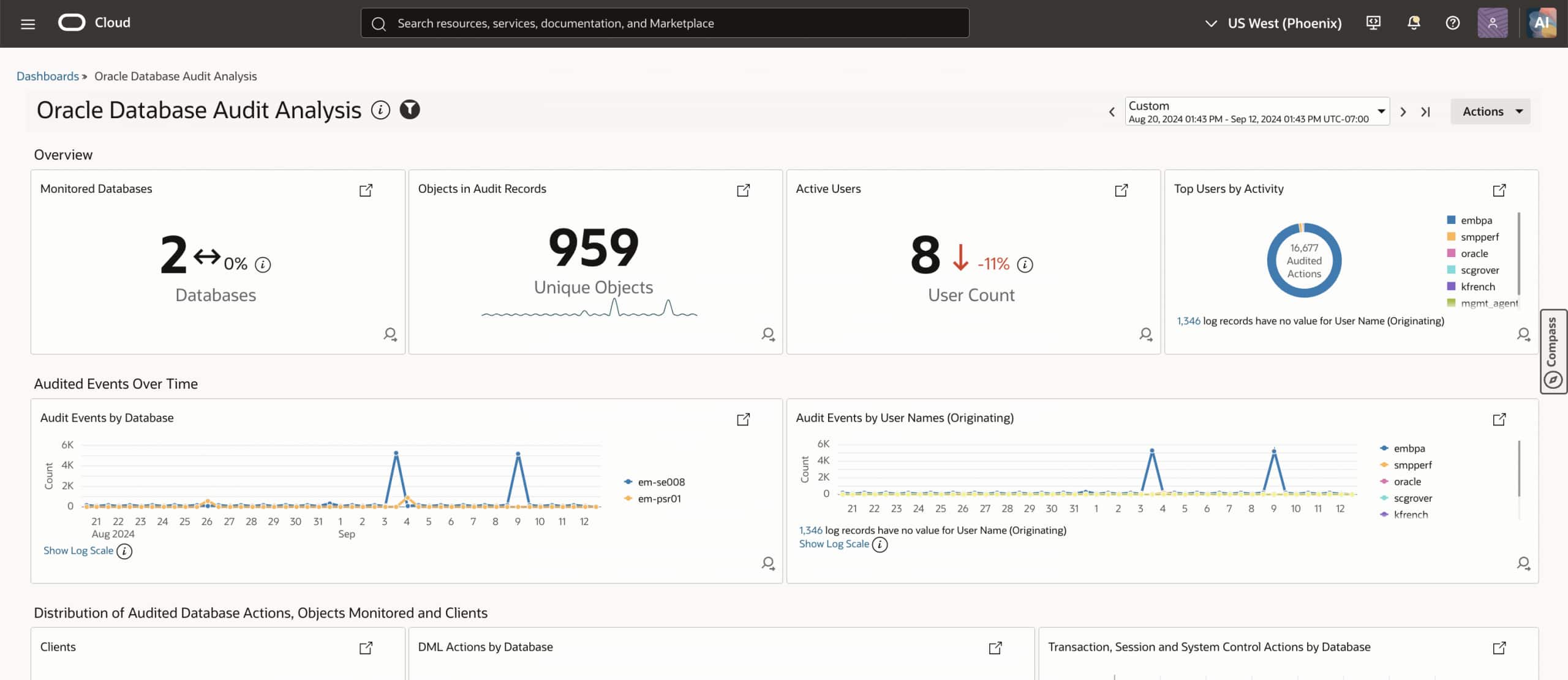Open Clients widget pop-out icon
Image resolution: width=1568 pixels, height=680 pixels.
[366, 648]
